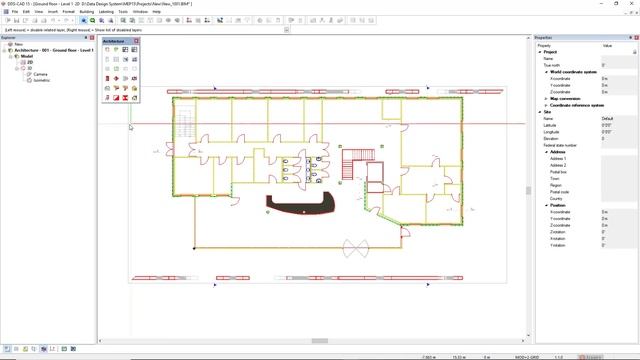This screenshot has width=640, height=360.
Task: Click the horizontal scrollbar thumb below the drawing
Action: click(x=320, y=341)
